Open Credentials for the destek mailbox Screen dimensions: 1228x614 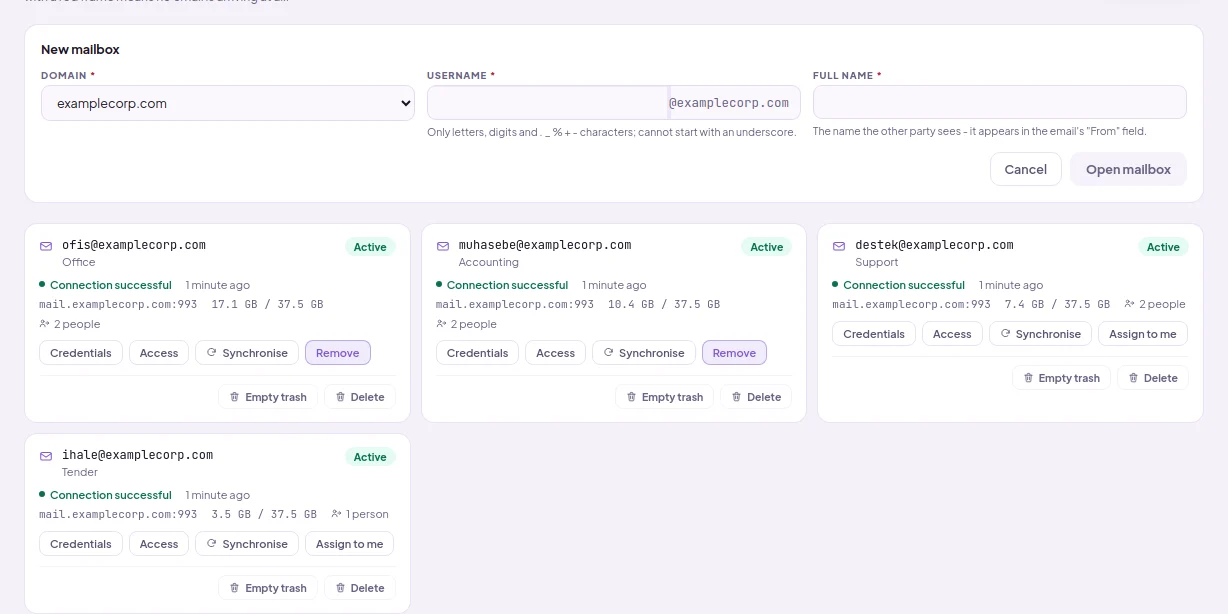click(874, 334)
